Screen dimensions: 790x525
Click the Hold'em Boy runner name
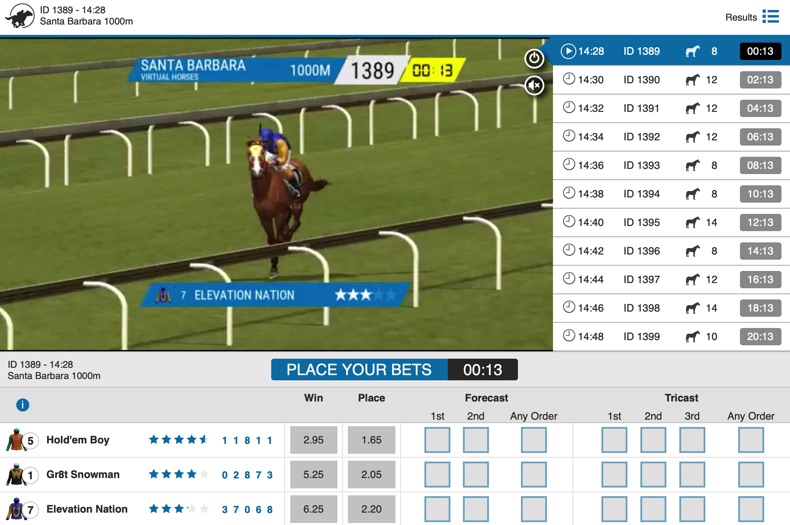tap(78, 440)
